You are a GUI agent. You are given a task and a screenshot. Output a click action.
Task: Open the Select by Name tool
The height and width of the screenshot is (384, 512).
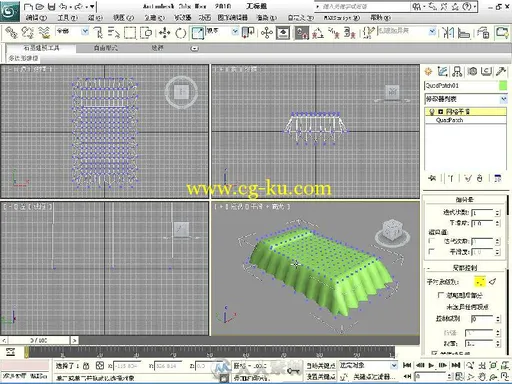[x=114, y=33]
